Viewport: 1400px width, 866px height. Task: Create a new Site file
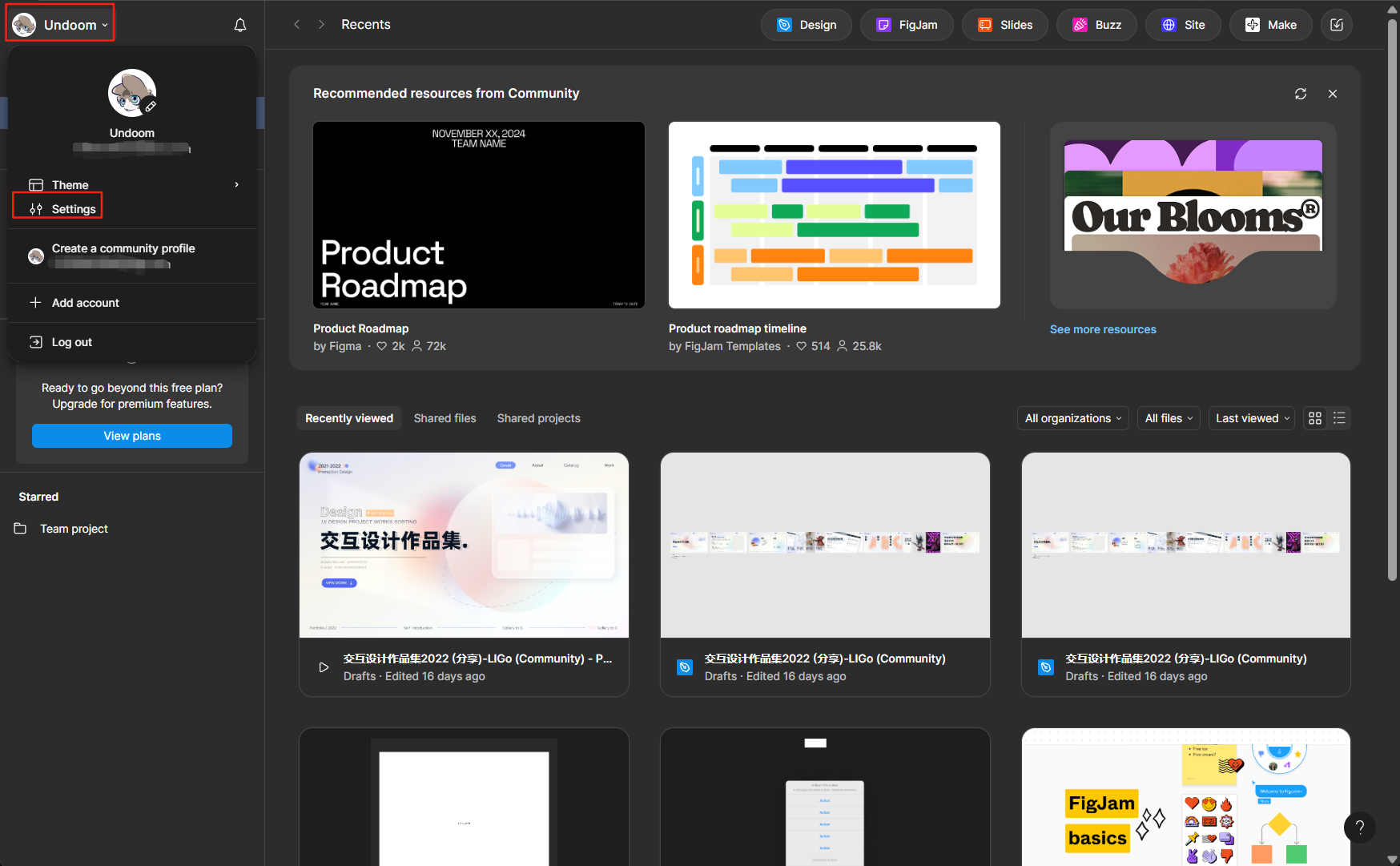(x=1183, y=25)
